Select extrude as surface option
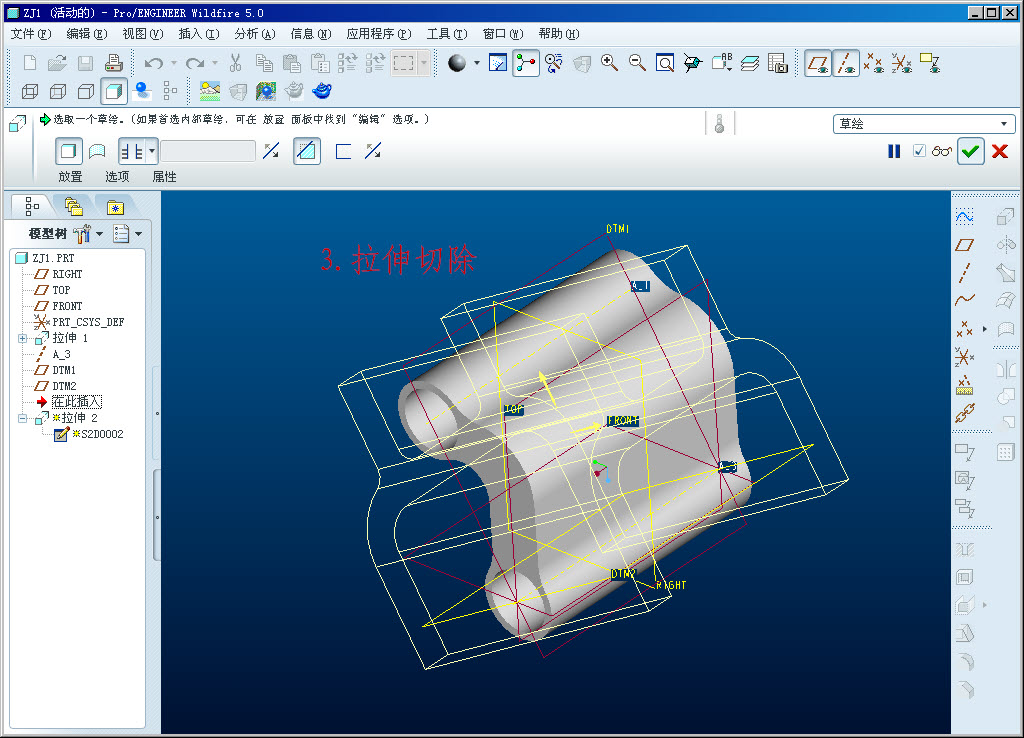 coord(97,152)
